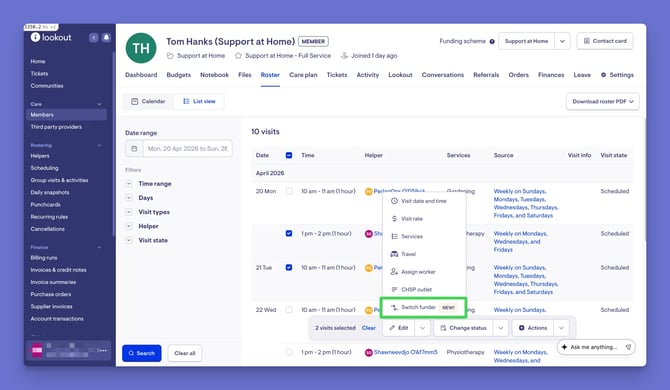Expand the Visit state filter
670x390 pixels.
coord(129,240)
